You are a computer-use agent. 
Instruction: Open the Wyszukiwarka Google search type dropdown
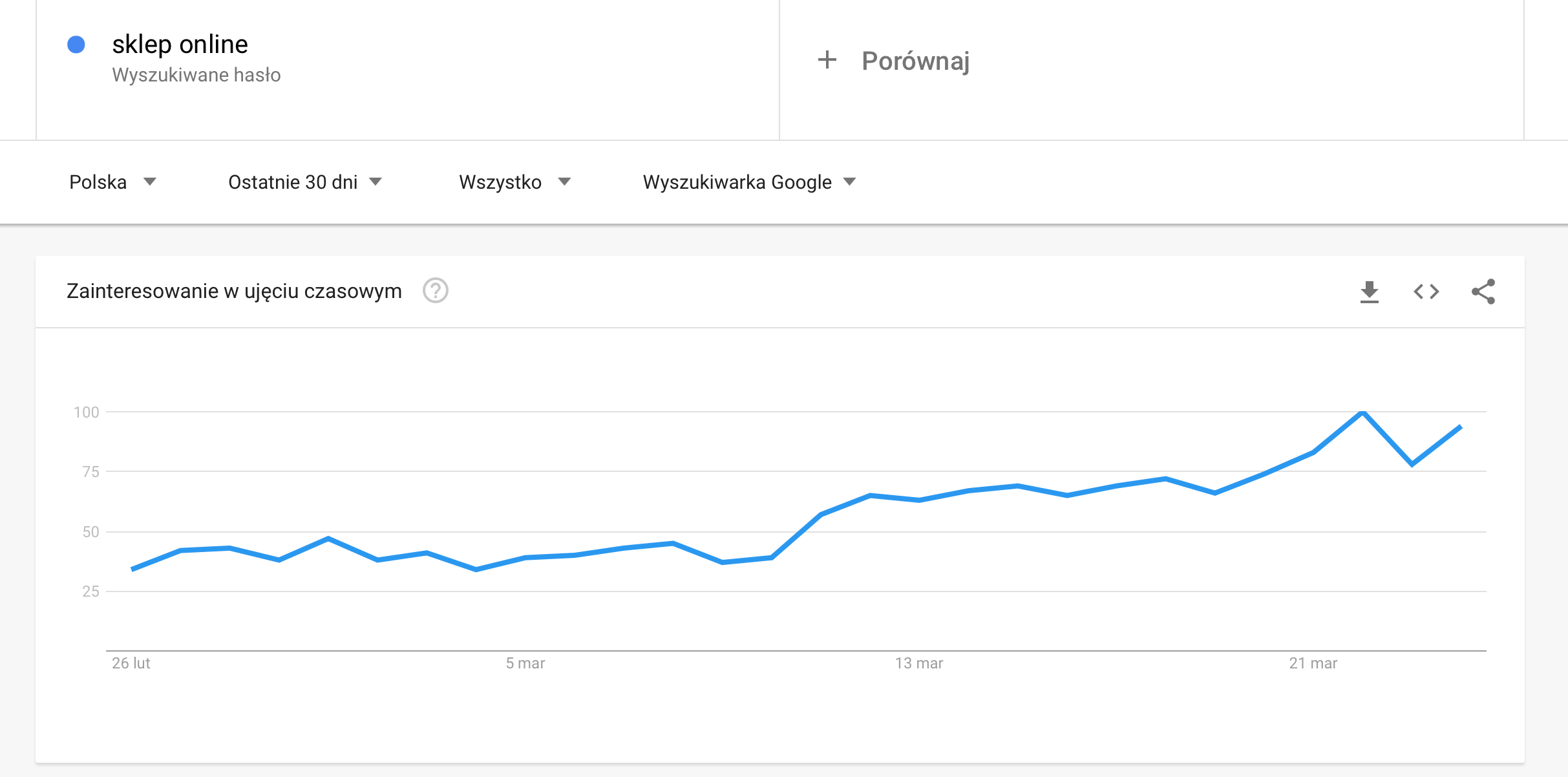749,182
